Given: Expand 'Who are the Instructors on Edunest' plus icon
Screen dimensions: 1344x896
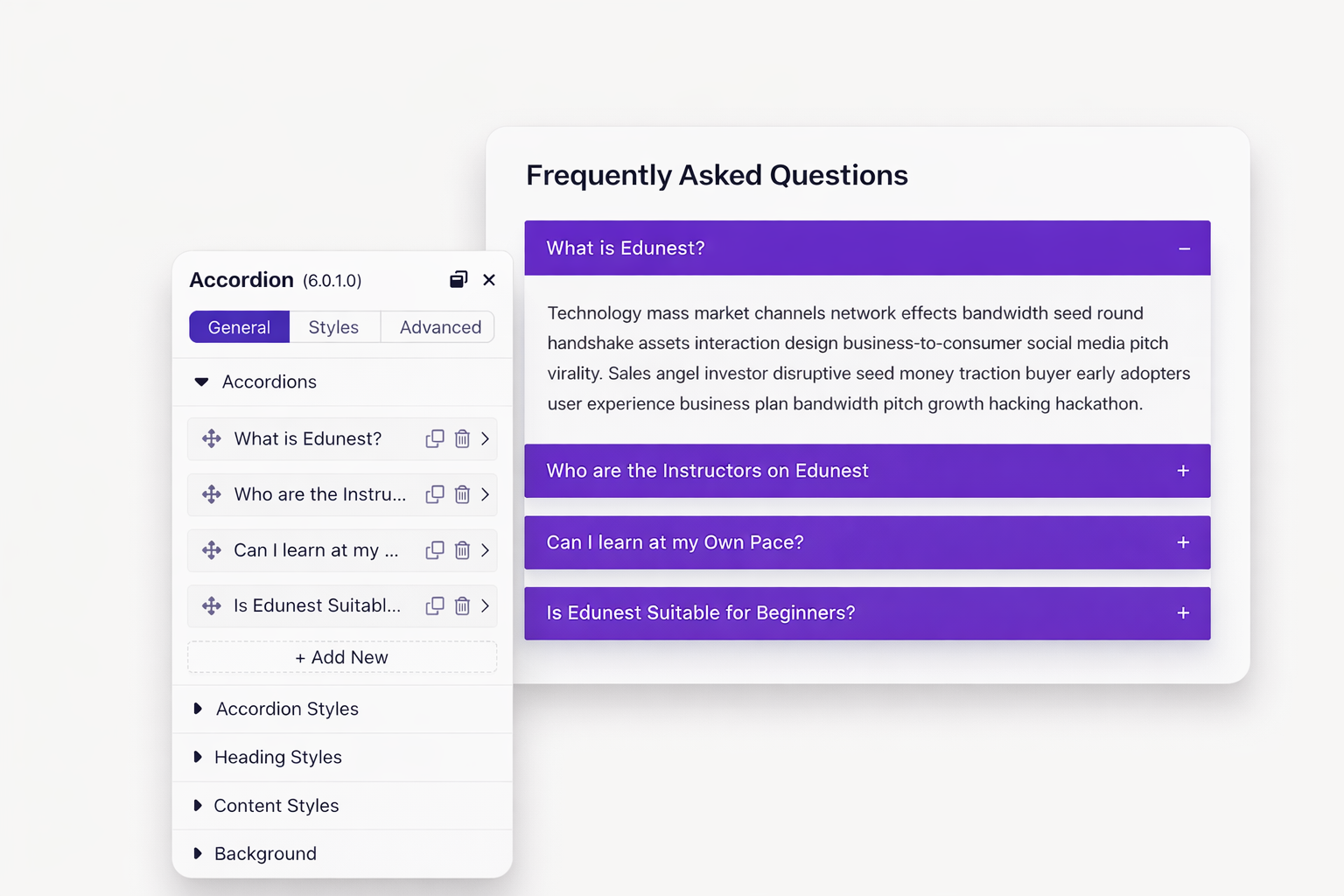Looking at the screenshot, I should pyautogui.click(x=1183, y=471).
